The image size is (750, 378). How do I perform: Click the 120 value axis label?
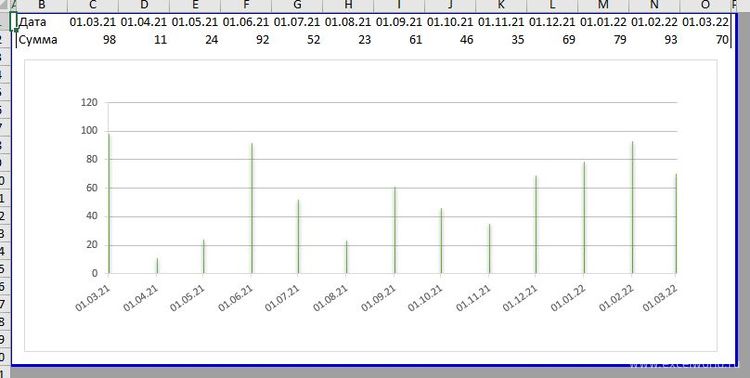[89, 102]
